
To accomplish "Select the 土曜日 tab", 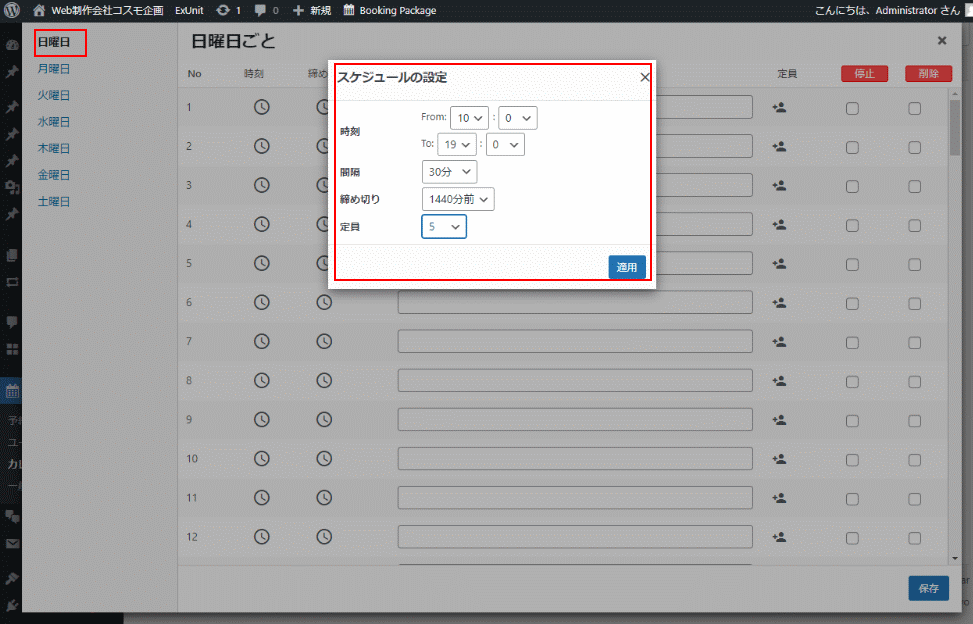I will [54, 201].
